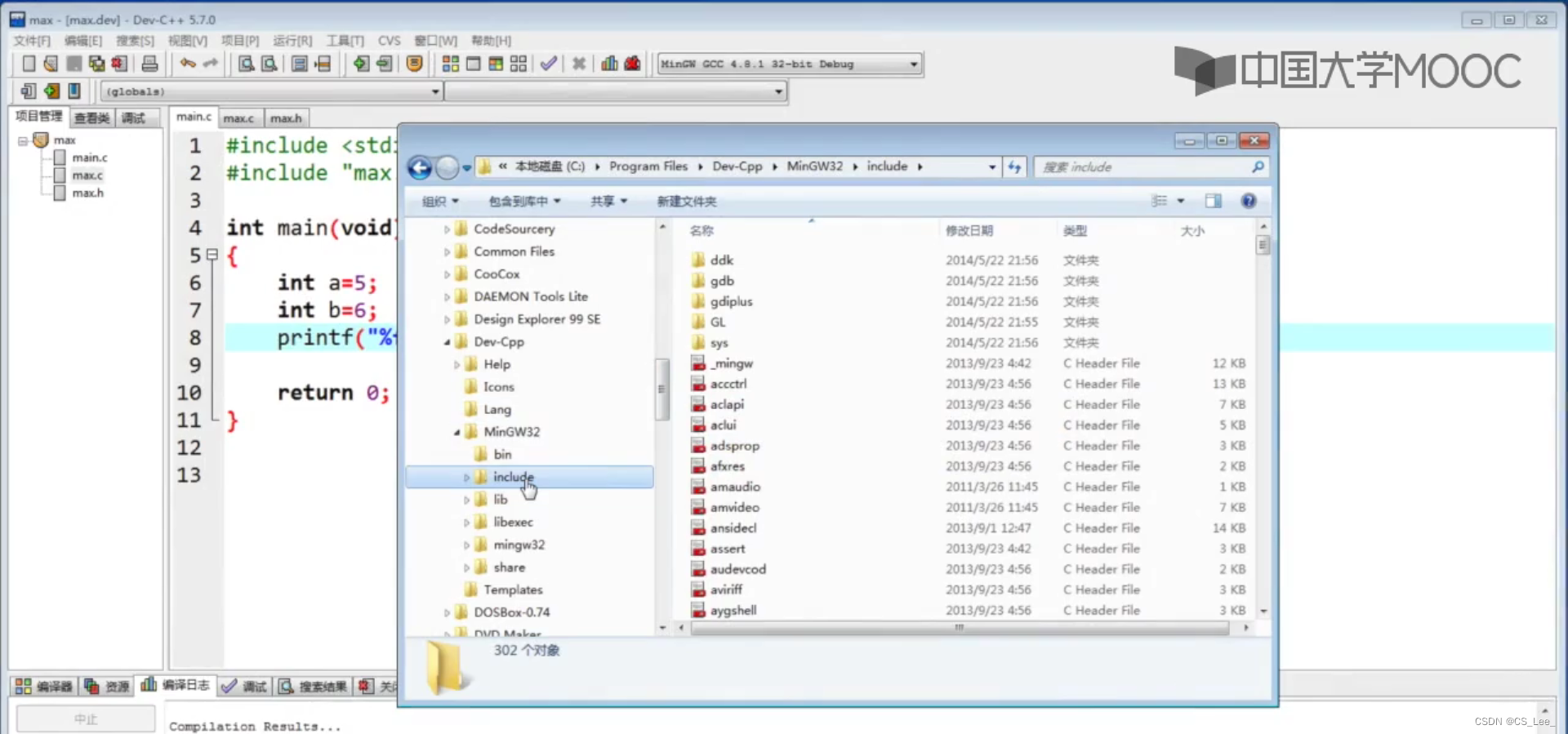Click the 组织 button in Explorer

pos(440,202)
